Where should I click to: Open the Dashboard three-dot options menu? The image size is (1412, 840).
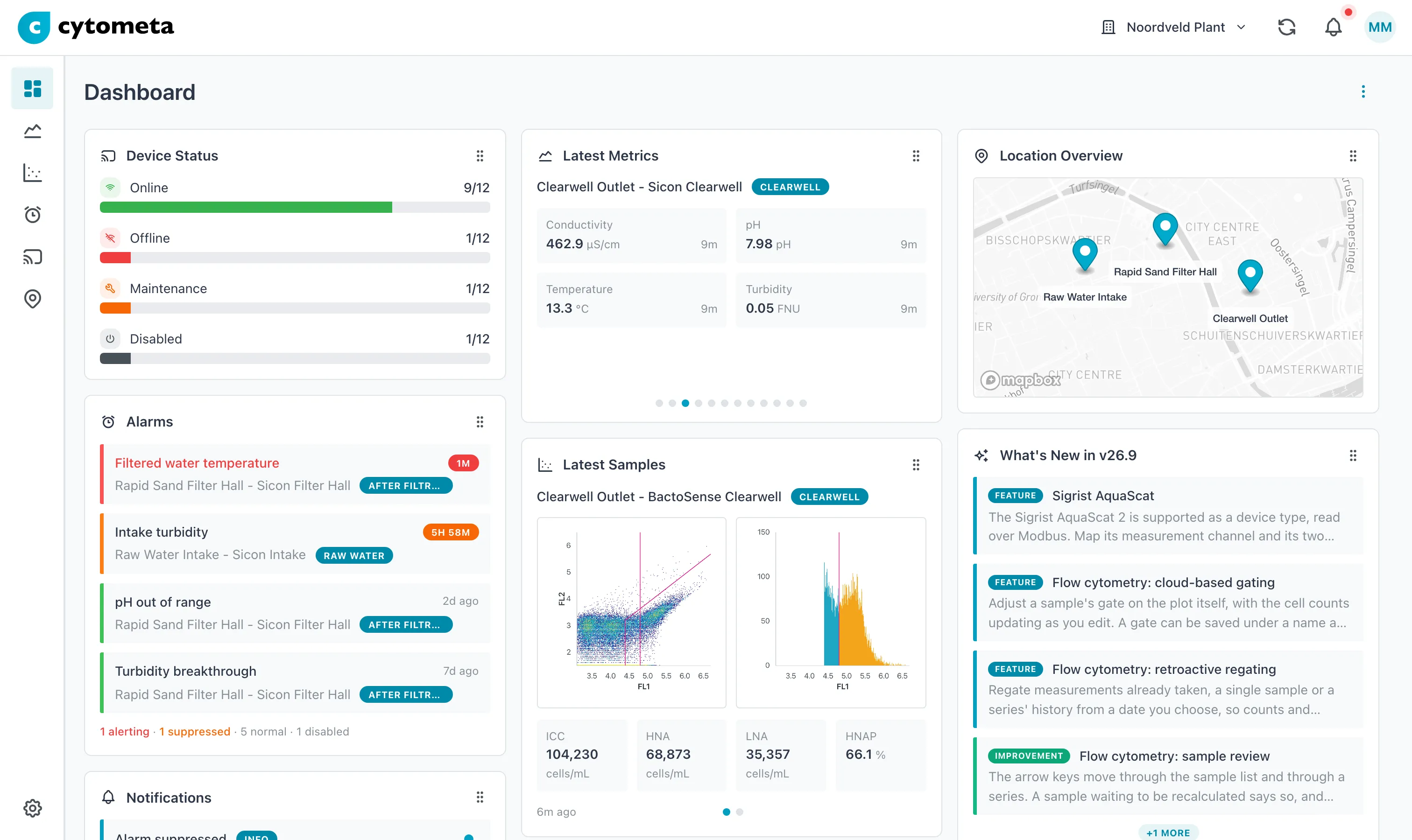coord(1363,91)
